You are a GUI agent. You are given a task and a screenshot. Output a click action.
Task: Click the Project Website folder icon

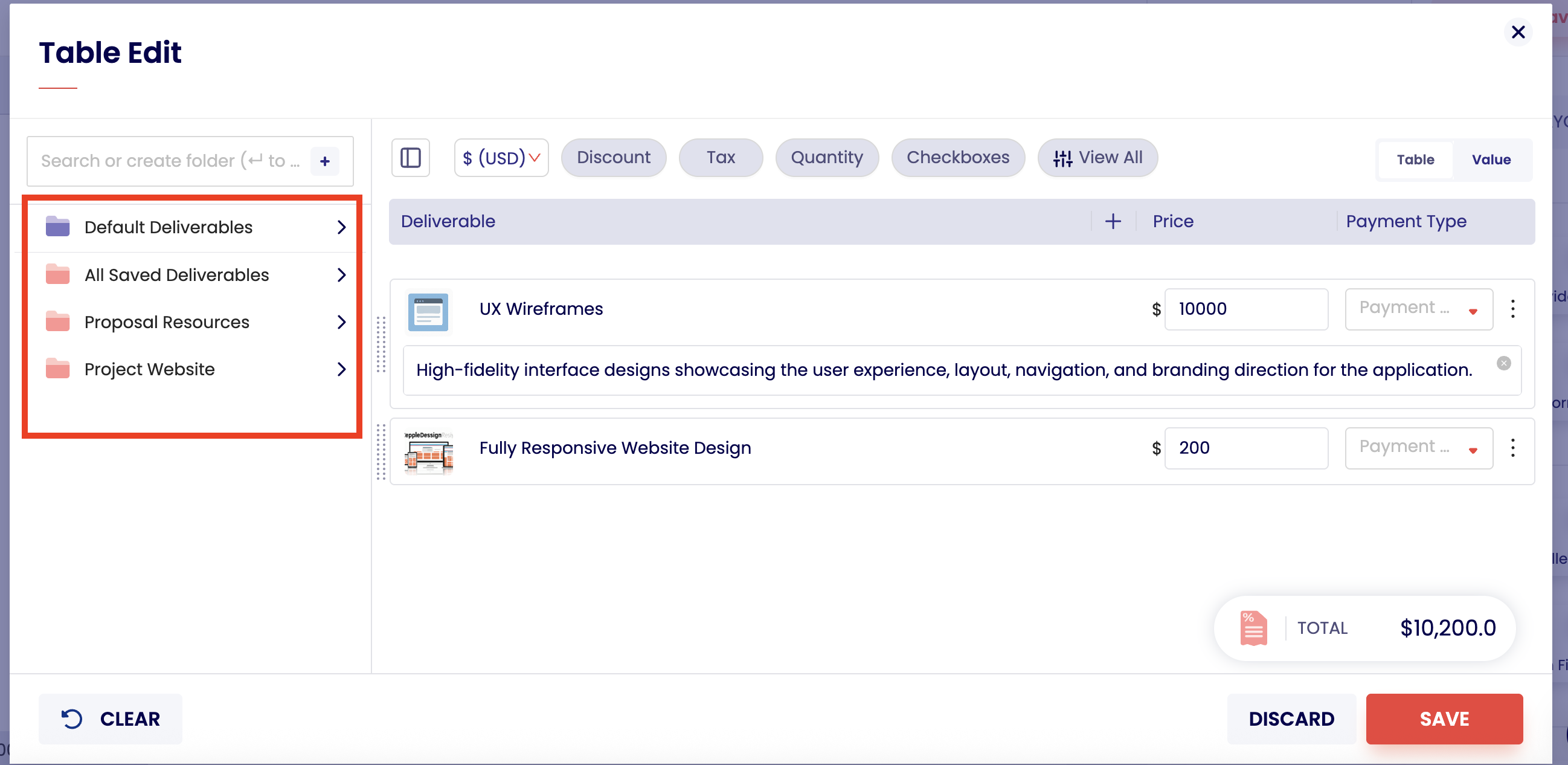[x=58, y=369]
